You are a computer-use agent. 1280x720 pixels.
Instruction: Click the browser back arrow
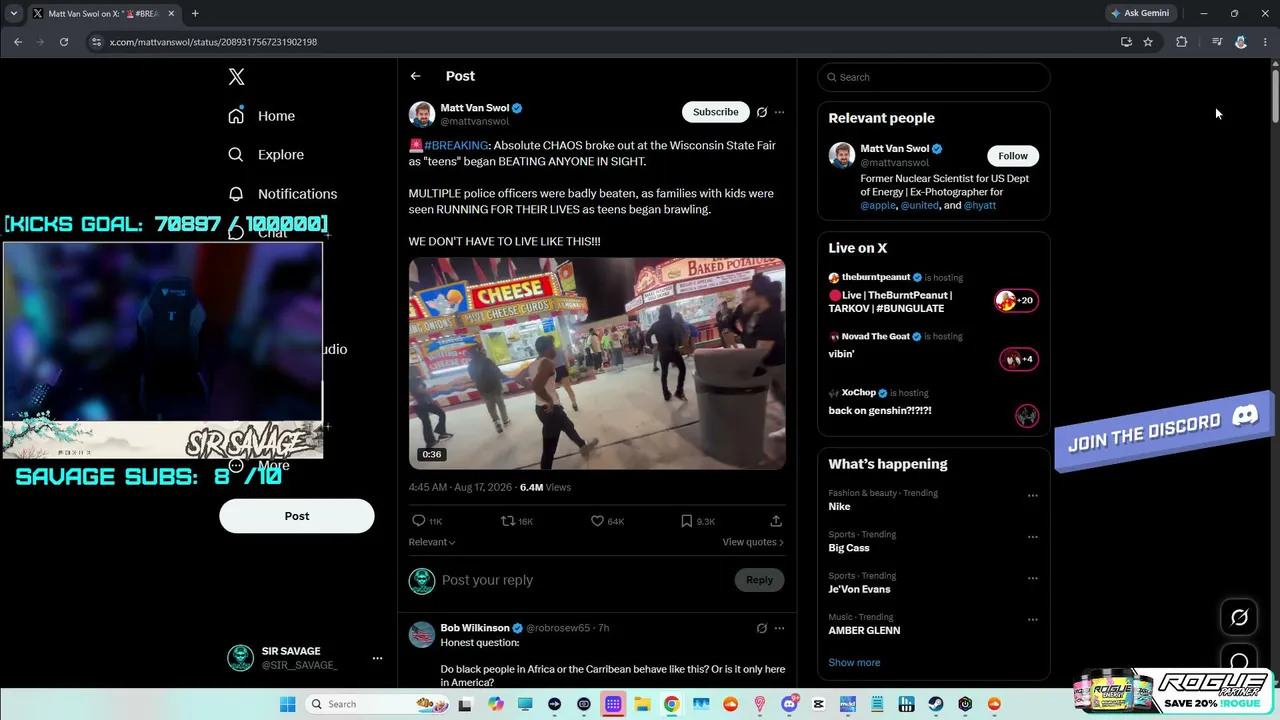(x=18, y=42)
